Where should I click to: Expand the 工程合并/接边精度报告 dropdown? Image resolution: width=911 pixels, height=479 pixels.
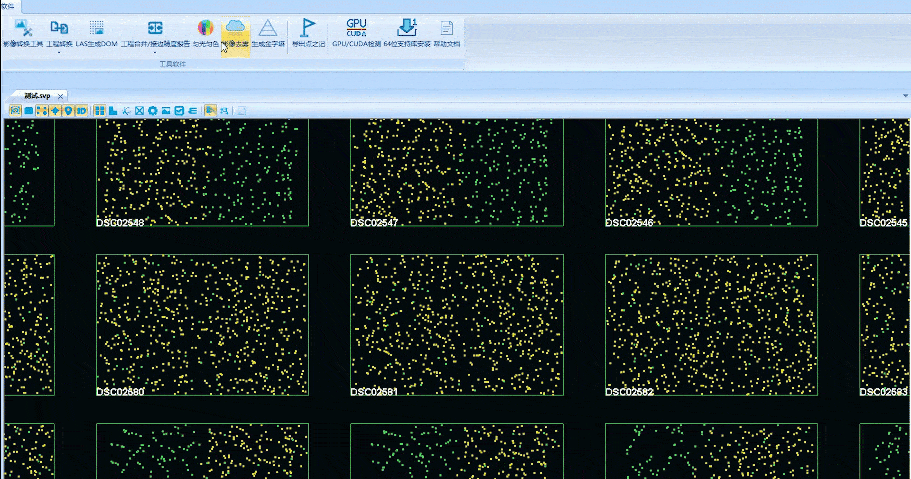[x=155, y=52]
